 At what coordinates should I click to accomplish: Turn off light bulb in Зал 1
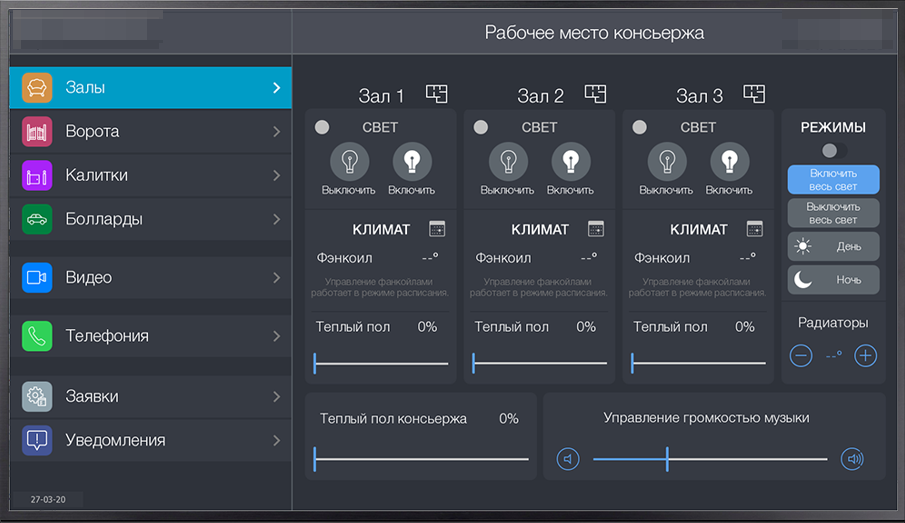pyautogui.click(x=349, y=161)
